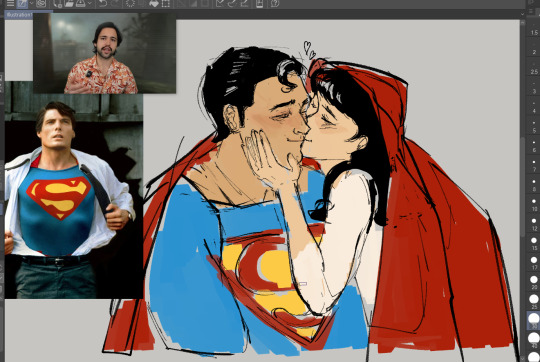Select brush size 4
The height and width of the screenshot is (362, 540).
534,106
